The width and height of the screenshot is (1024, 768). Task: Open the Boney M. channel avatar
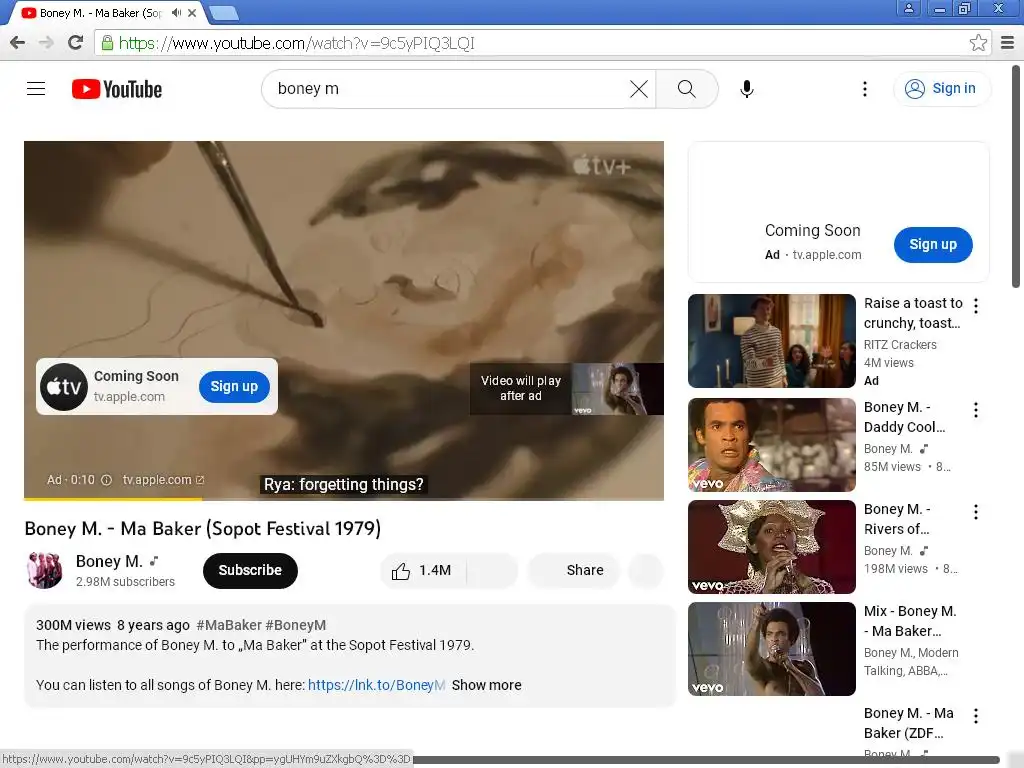pyautogui.click(x=44, y=570)
